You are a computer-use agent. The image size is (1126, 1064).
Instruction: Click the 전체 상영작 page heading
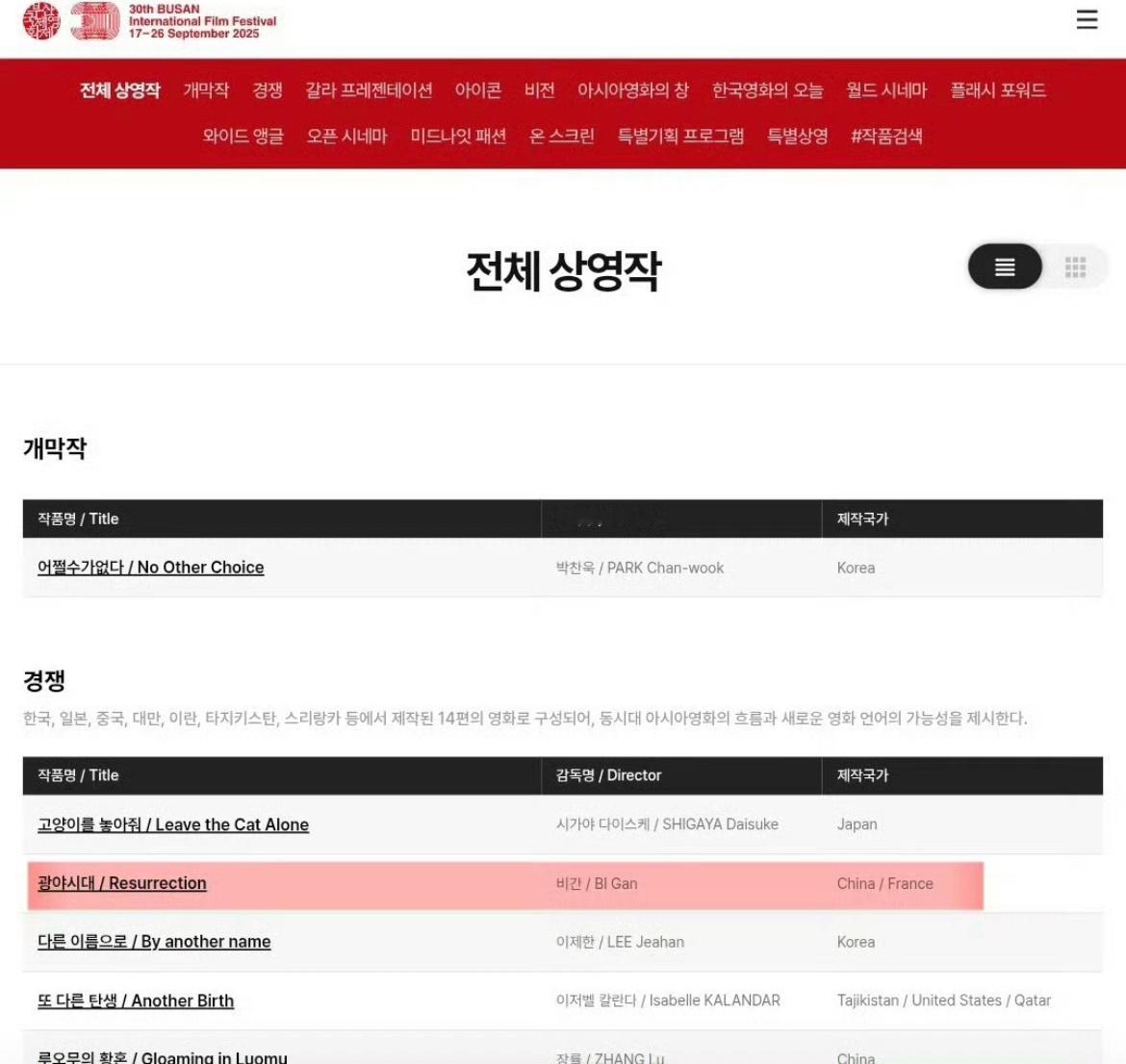click(x=564, y=271)
